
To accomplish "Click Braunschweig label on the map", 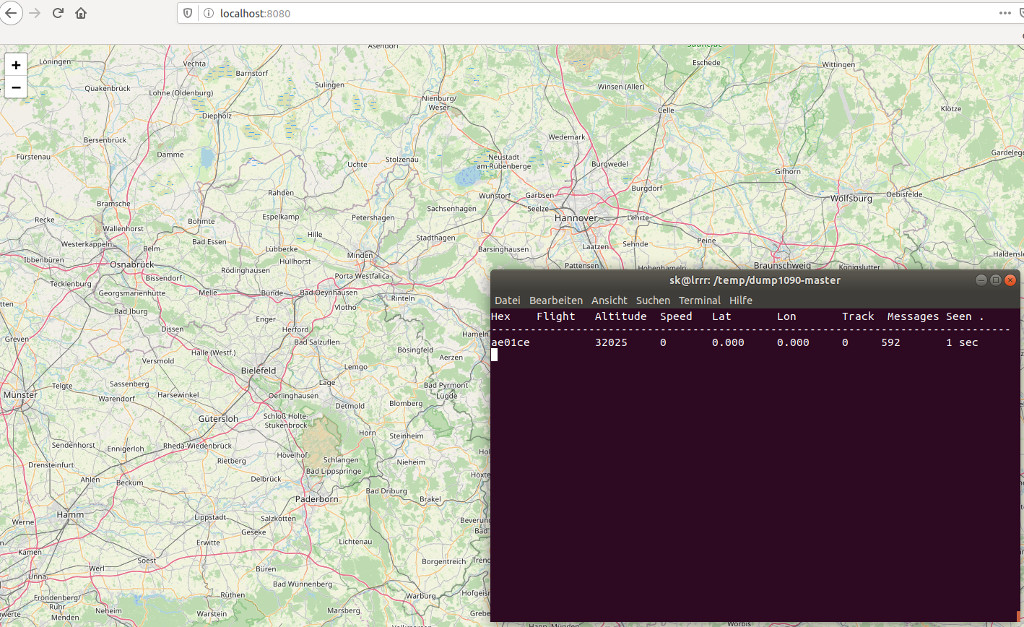I will (782, 265).
